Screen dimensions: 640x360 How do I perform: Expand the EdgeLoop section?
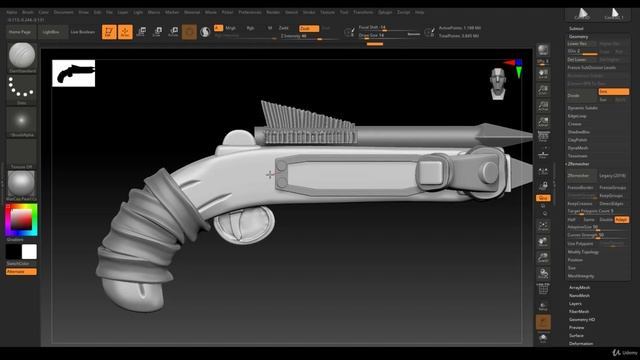(x=577, y=116)
